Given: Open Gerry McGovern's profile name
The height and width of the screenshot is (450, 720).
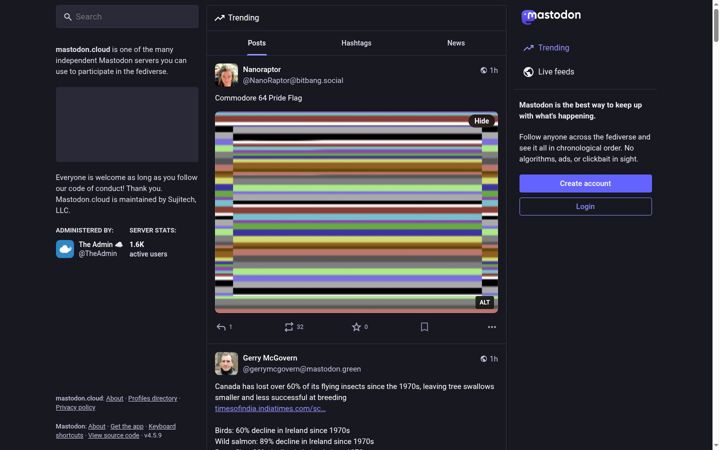Looking at the screenshot, I should (x=270, y=358).
